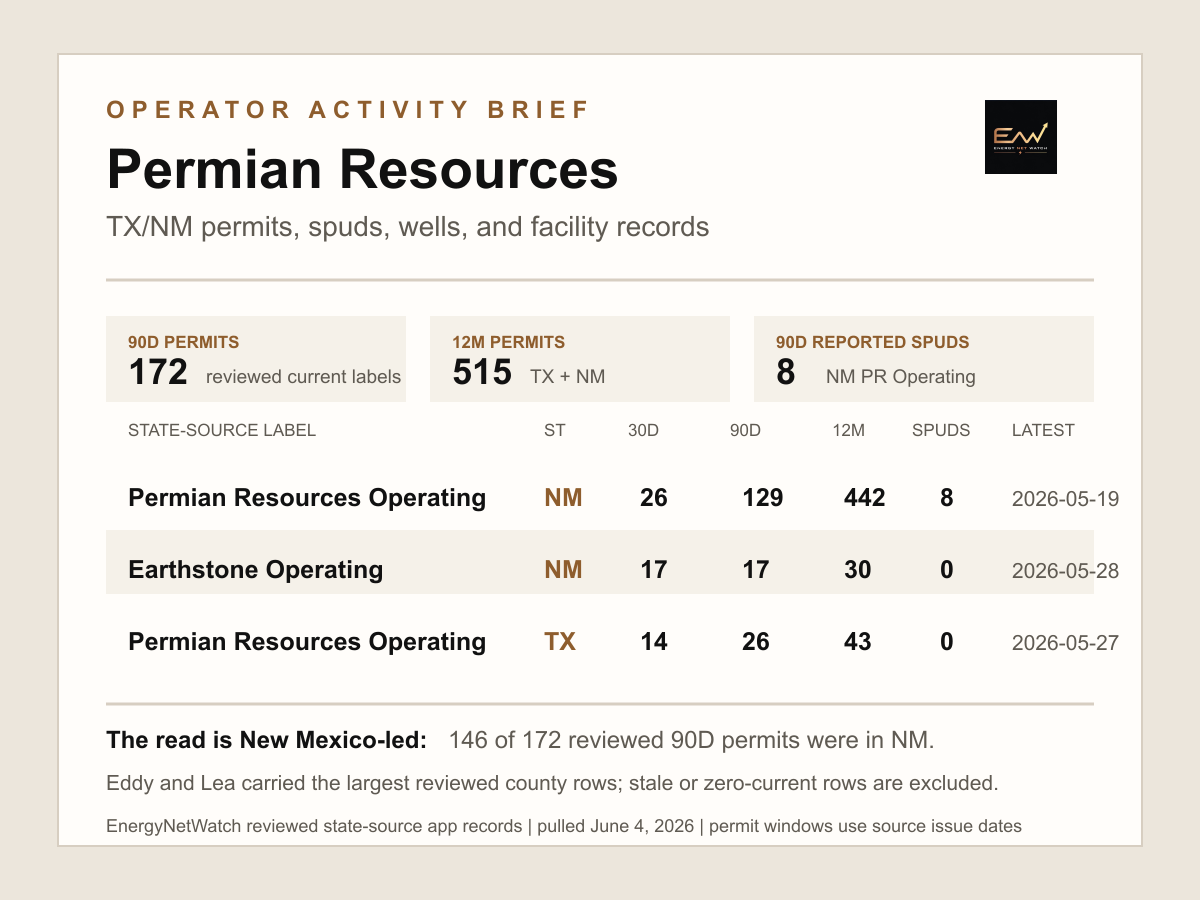Image resolution: width=1200 pixels, height=900 pixels.
Task: Click the 90D REPORTED SPUDS label
Action: (x=872, y=342)
